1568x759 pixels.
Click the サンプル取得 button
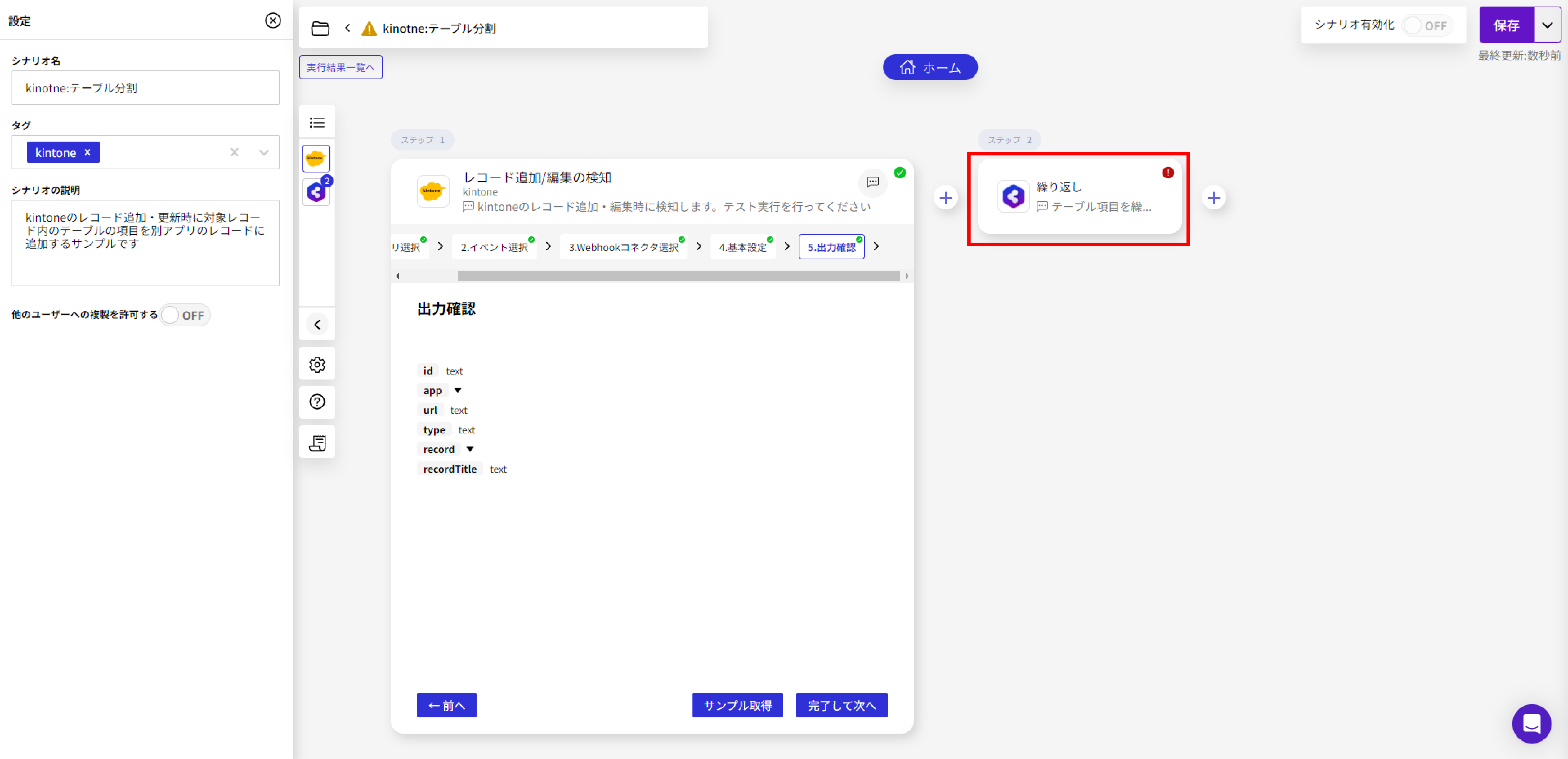[x=737, y=705]
